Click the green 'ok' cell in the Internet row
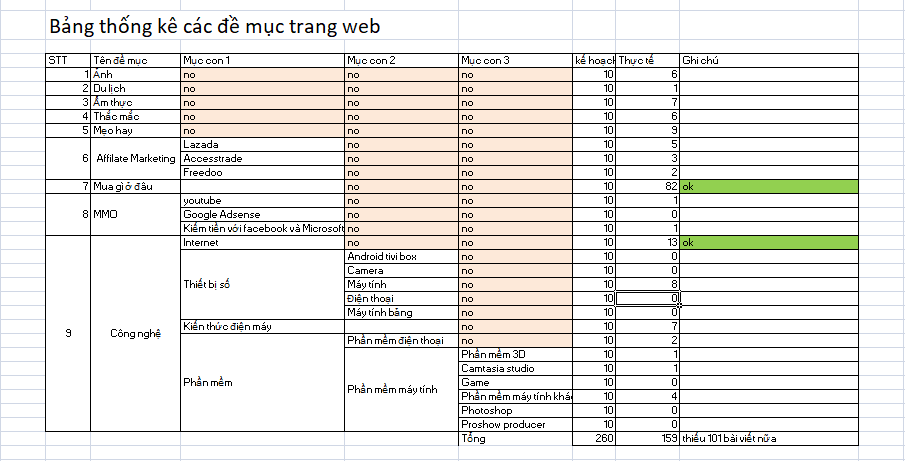Screen dimensions: 905x461 (x=768, y=242)
